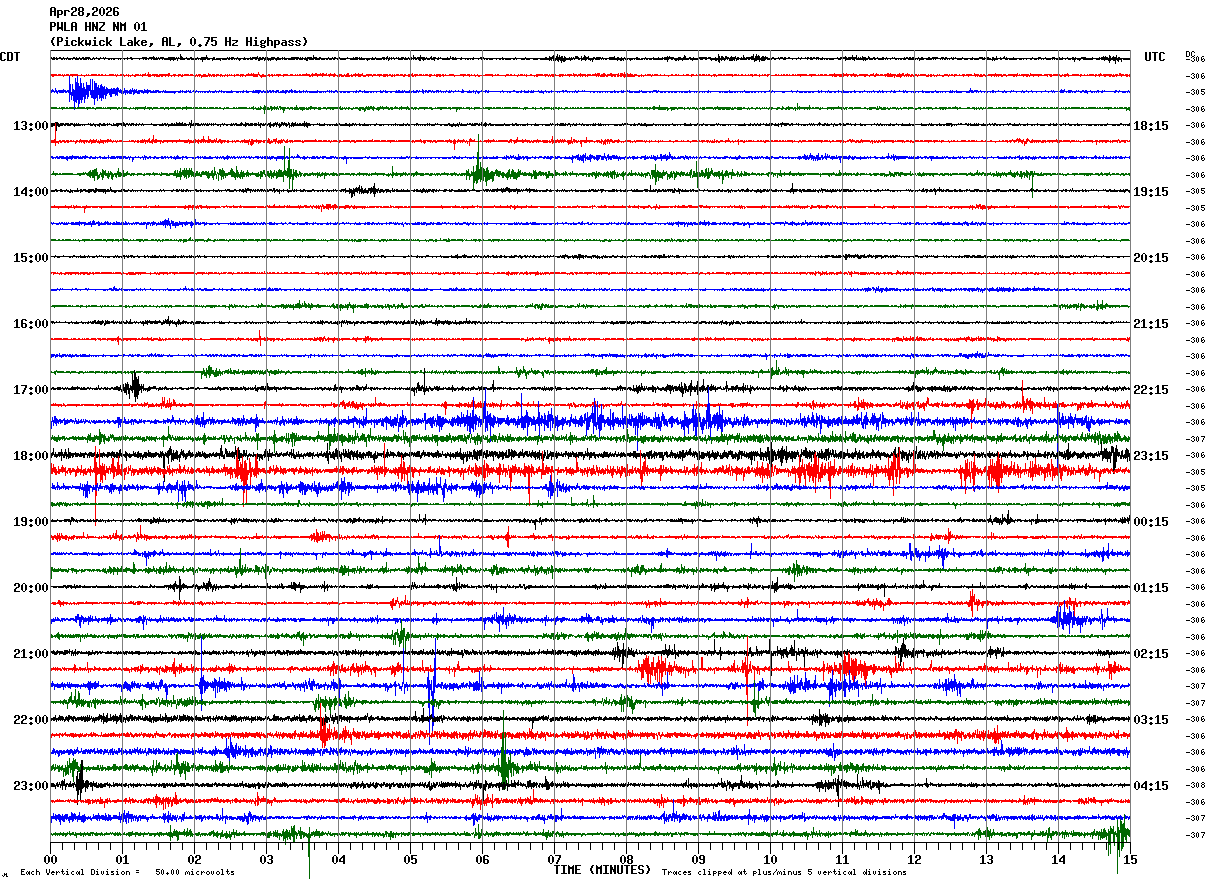Select the 18:00 CDT row label
1210x886 pixels.
pyautogui.click(x=31, y=456)
